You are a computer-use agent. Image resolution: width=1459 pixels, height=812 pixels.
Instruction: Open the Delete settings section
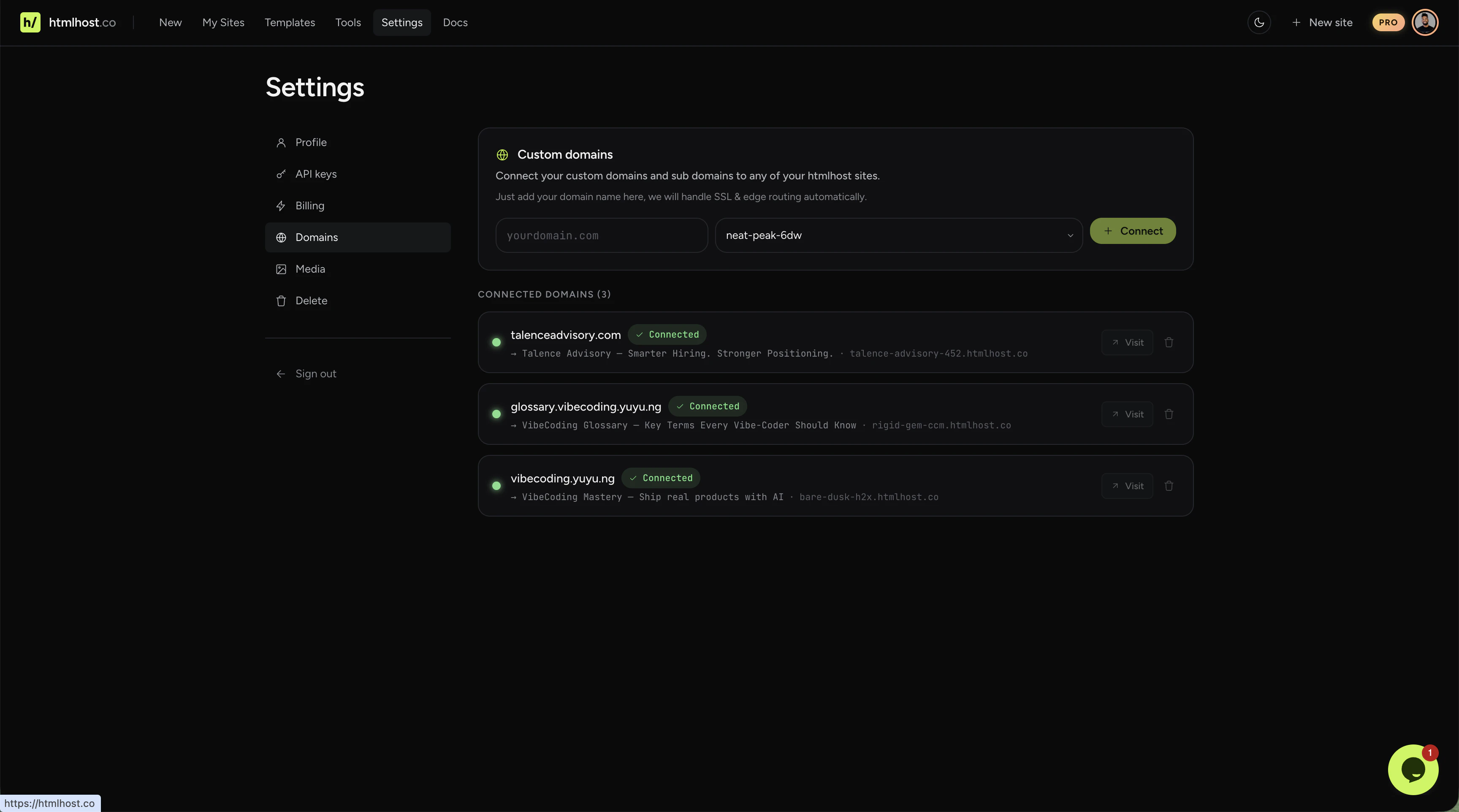tap(358, 301)
